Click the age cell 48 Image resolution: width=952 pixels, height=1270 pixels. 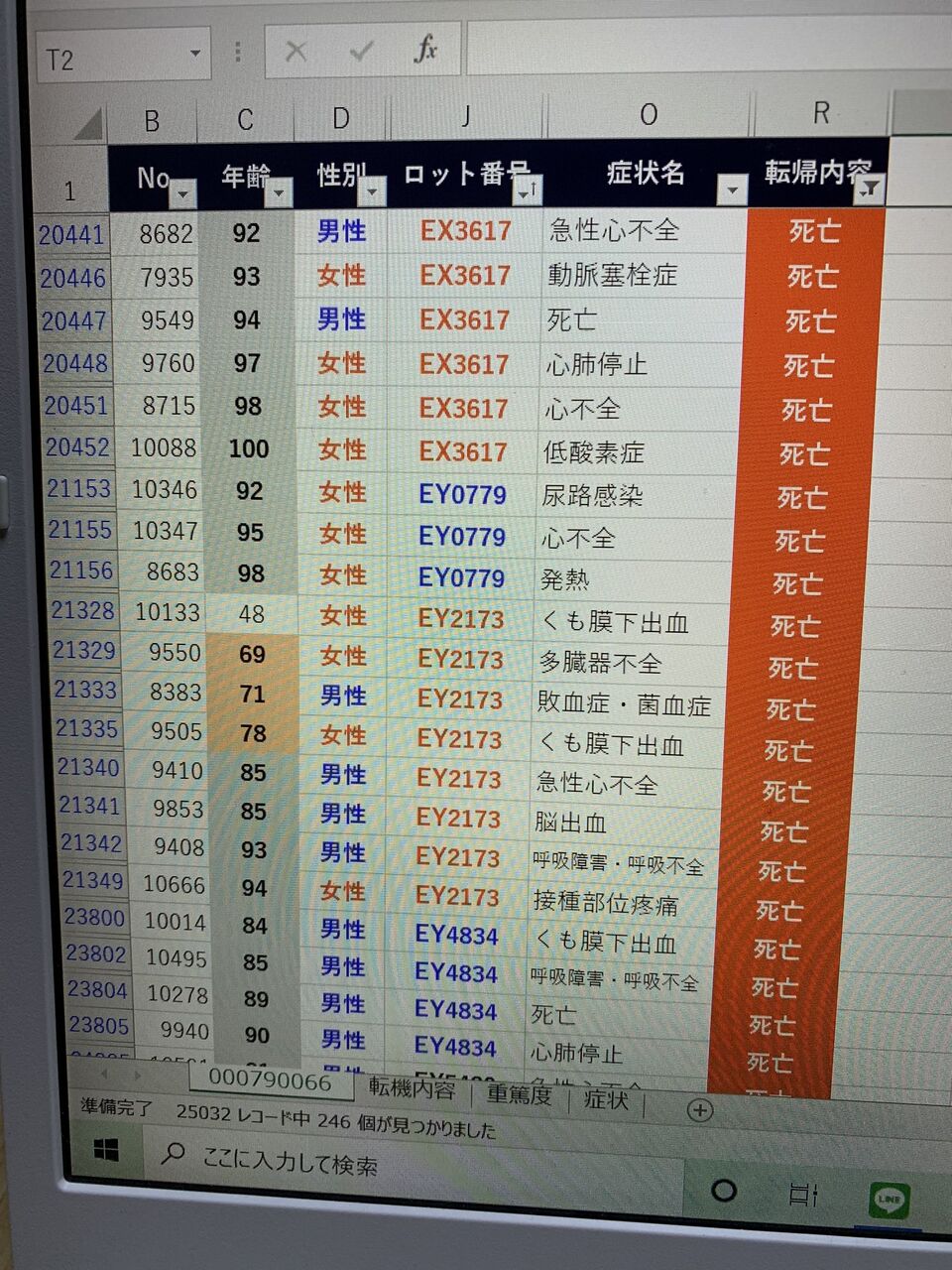click(252, 614)
